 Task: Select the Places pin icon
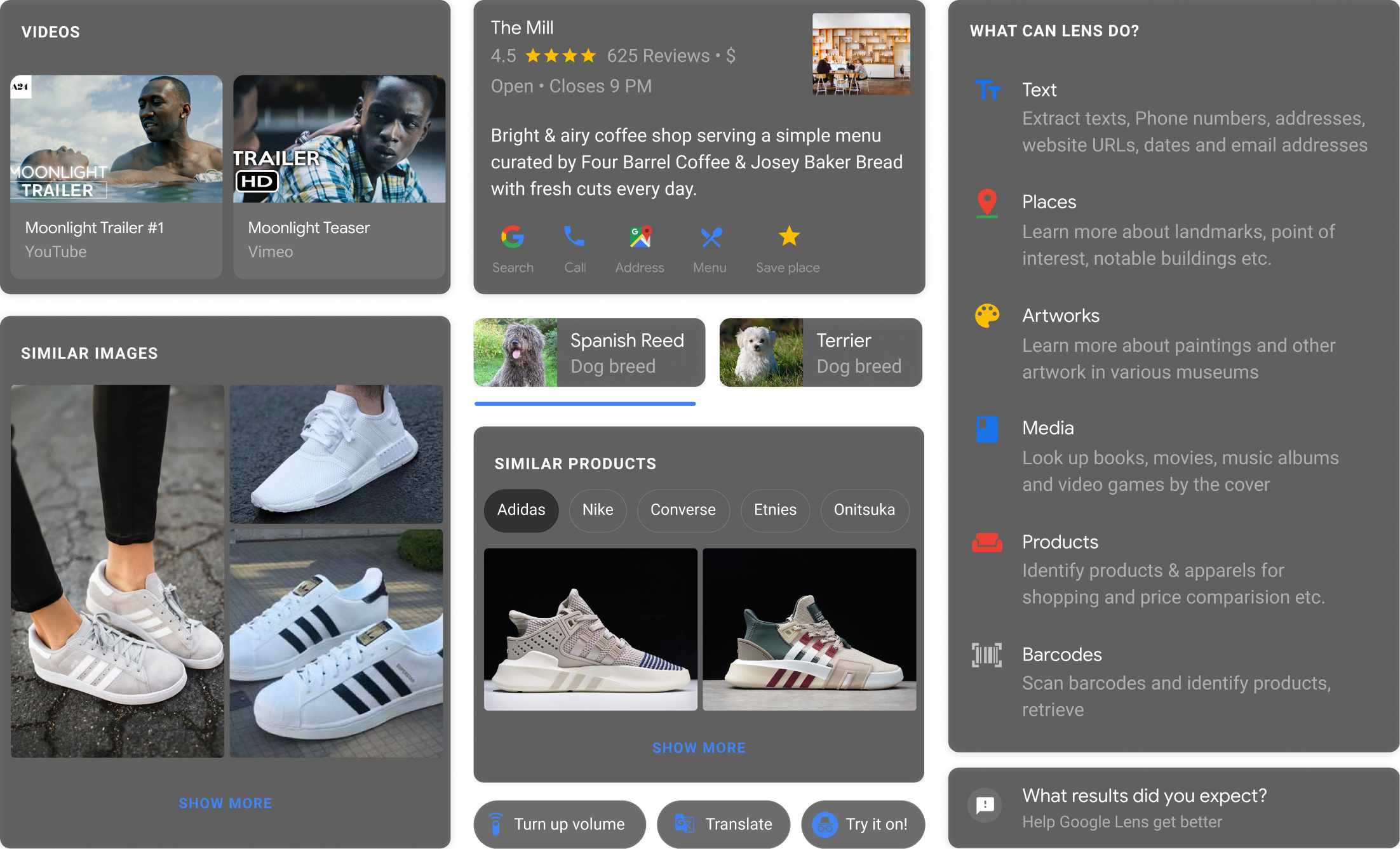pos(986,203)
